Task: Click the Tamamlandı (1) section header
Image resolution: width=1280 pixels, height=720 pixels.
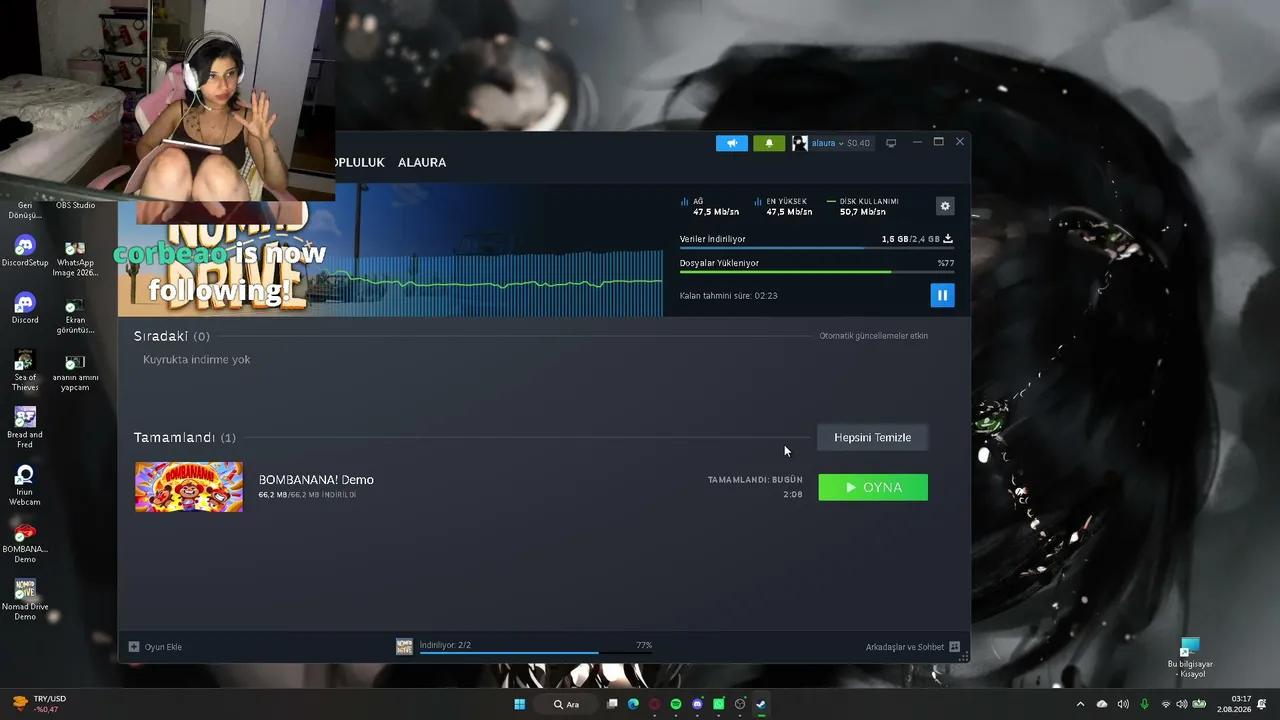Action: tap(185, 437)
